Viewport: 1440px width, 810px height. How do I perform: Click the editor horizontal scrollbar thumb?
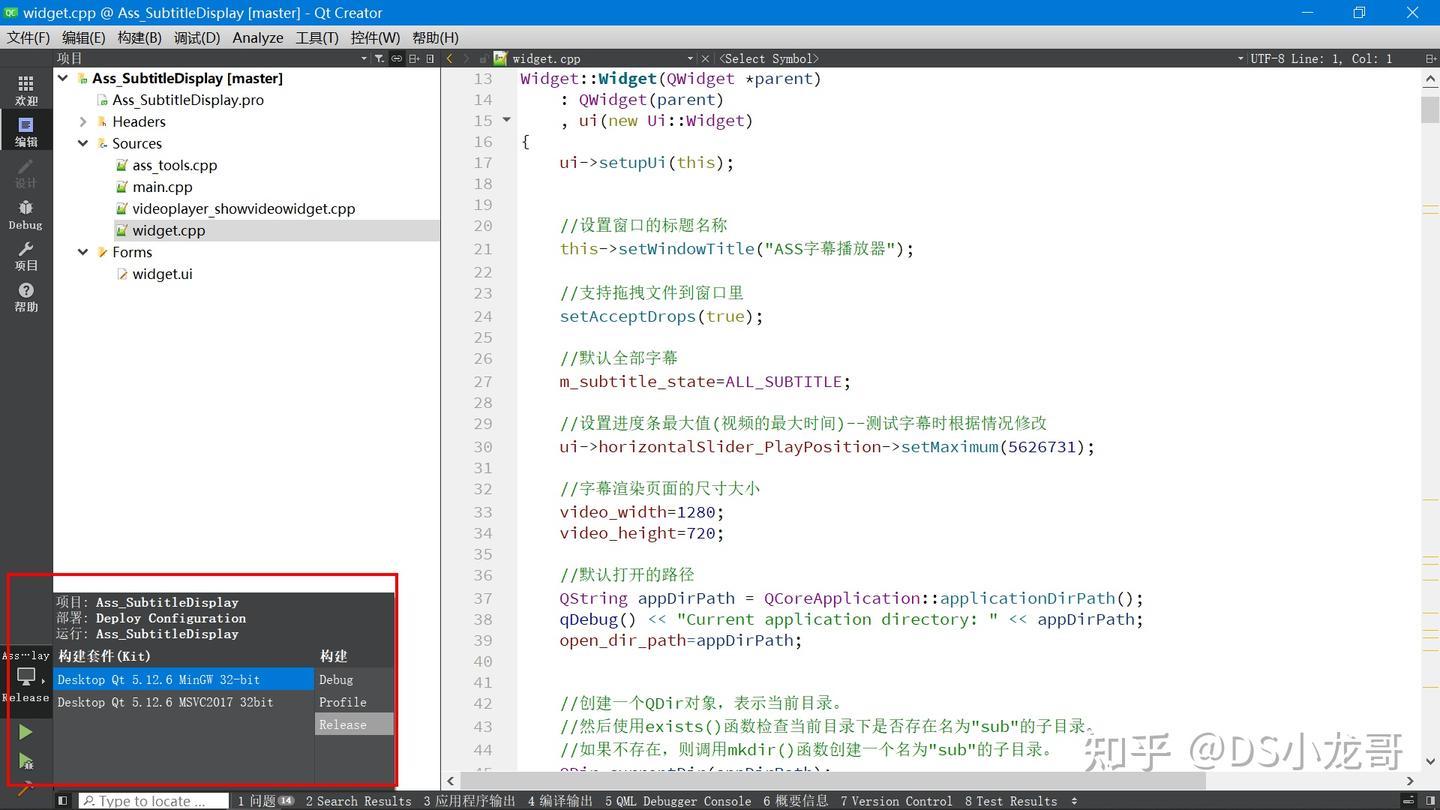pos(833,781)
